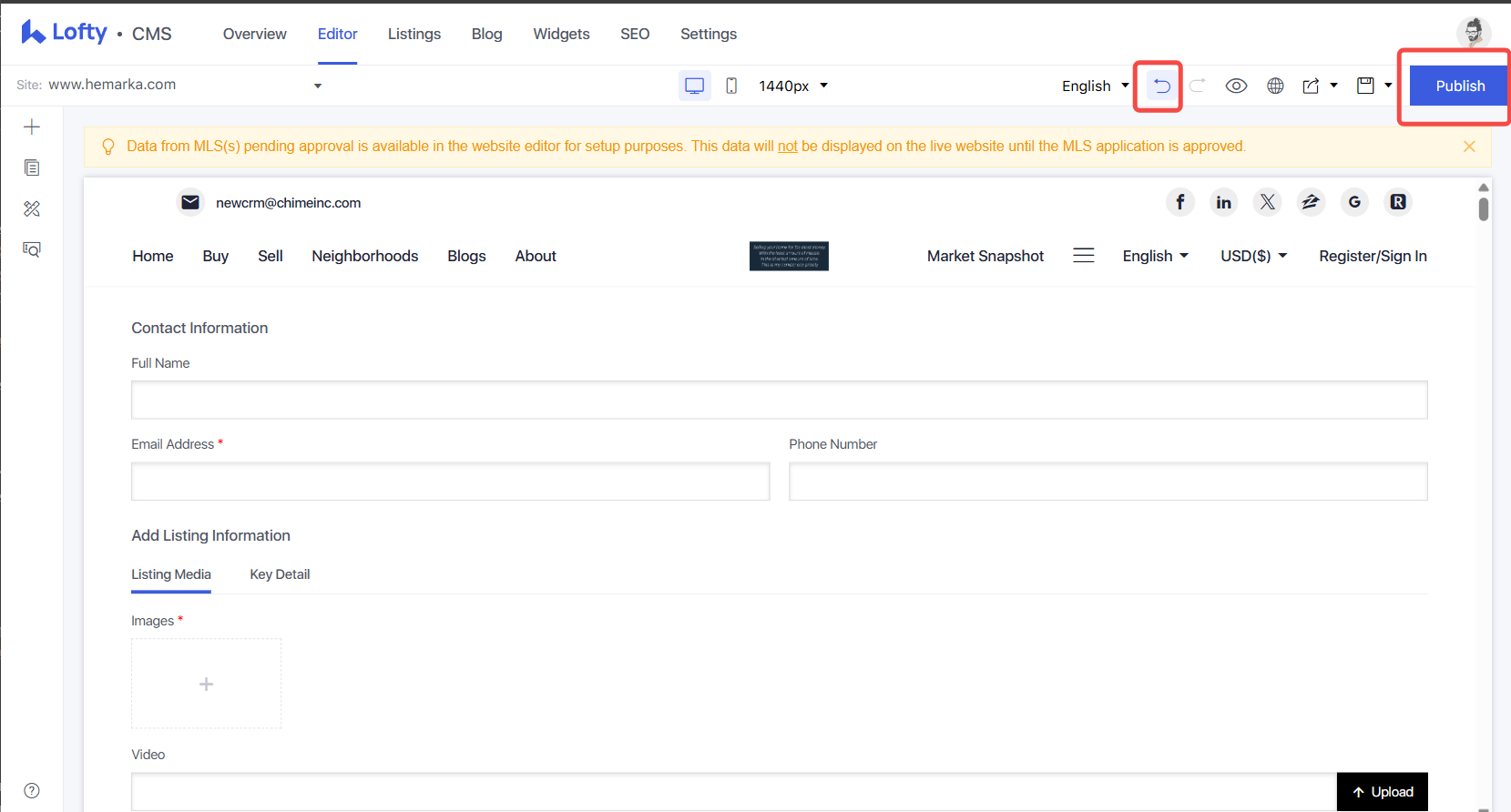Click the Upload video button
The width and height of the screenshot is (1511, 812).
coord(1383,791)
